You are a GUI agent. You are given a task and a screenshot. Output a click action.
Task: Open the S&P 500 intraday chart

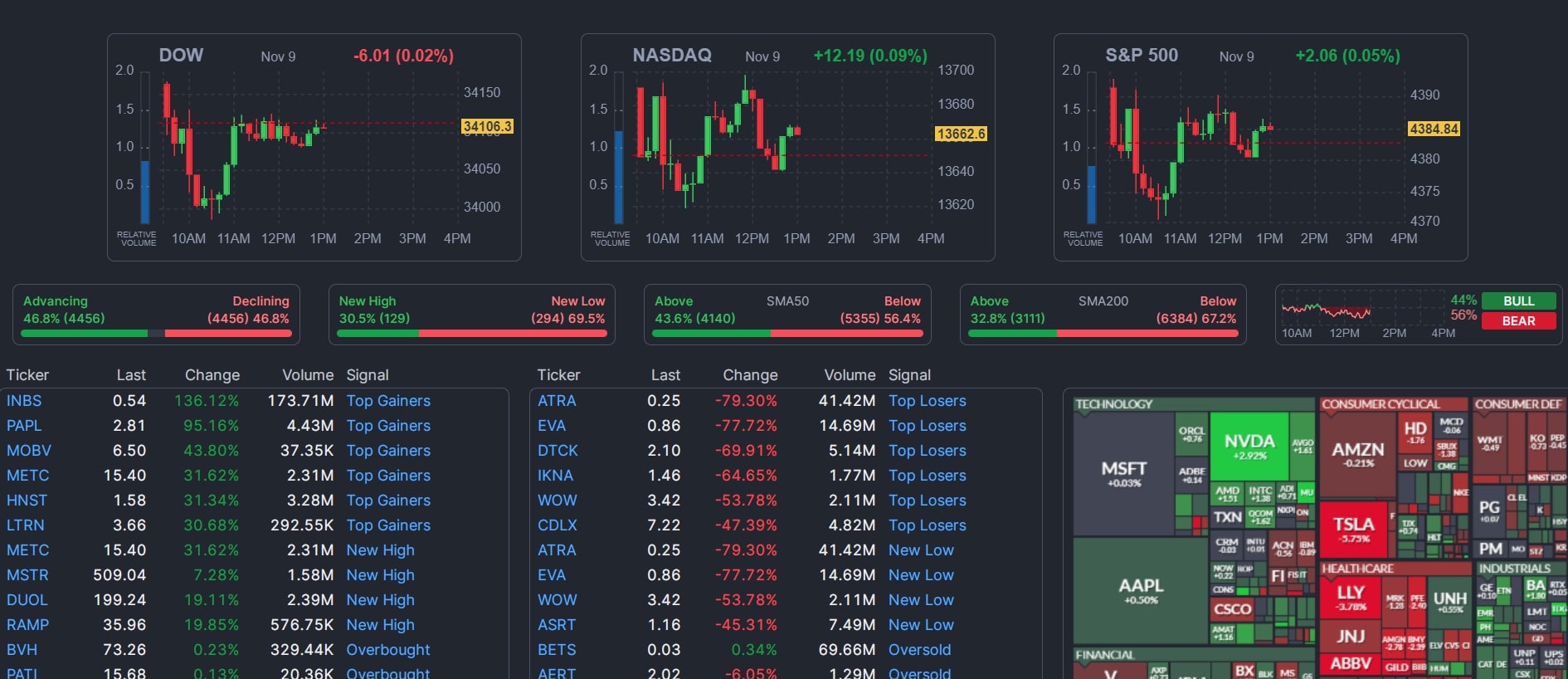[1261, 148]
